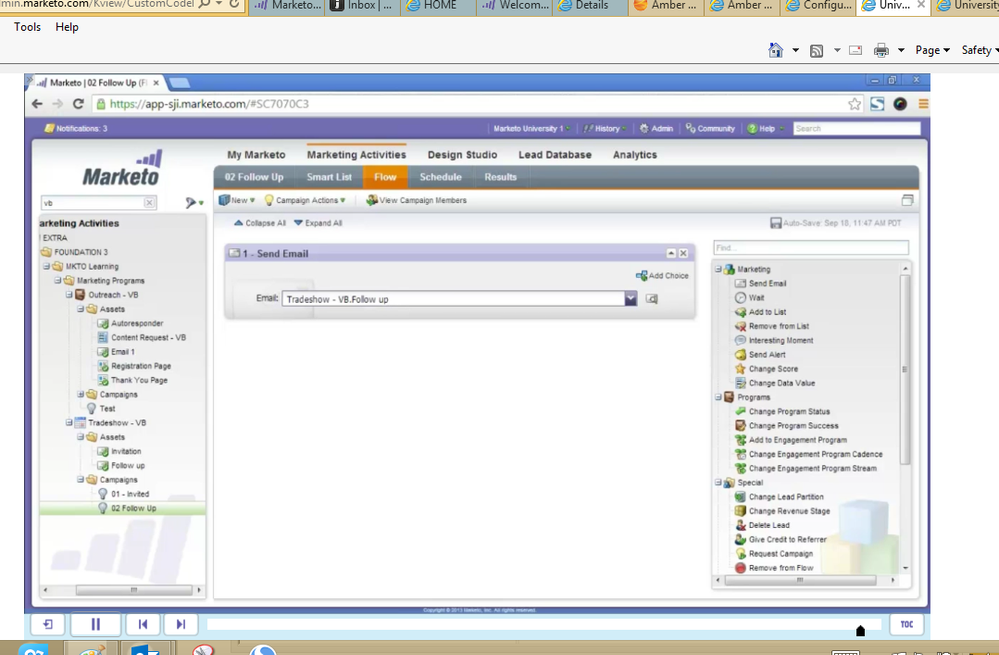
Task: Click the Marketo header Search field
Action: [857, 129]
